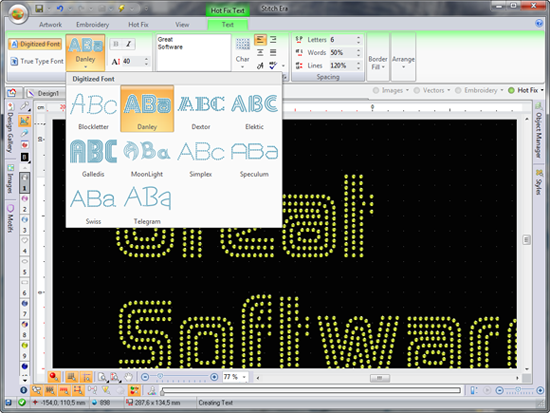Open the Border Fill dropdown

pyautogui.click(x=378, y=63)
